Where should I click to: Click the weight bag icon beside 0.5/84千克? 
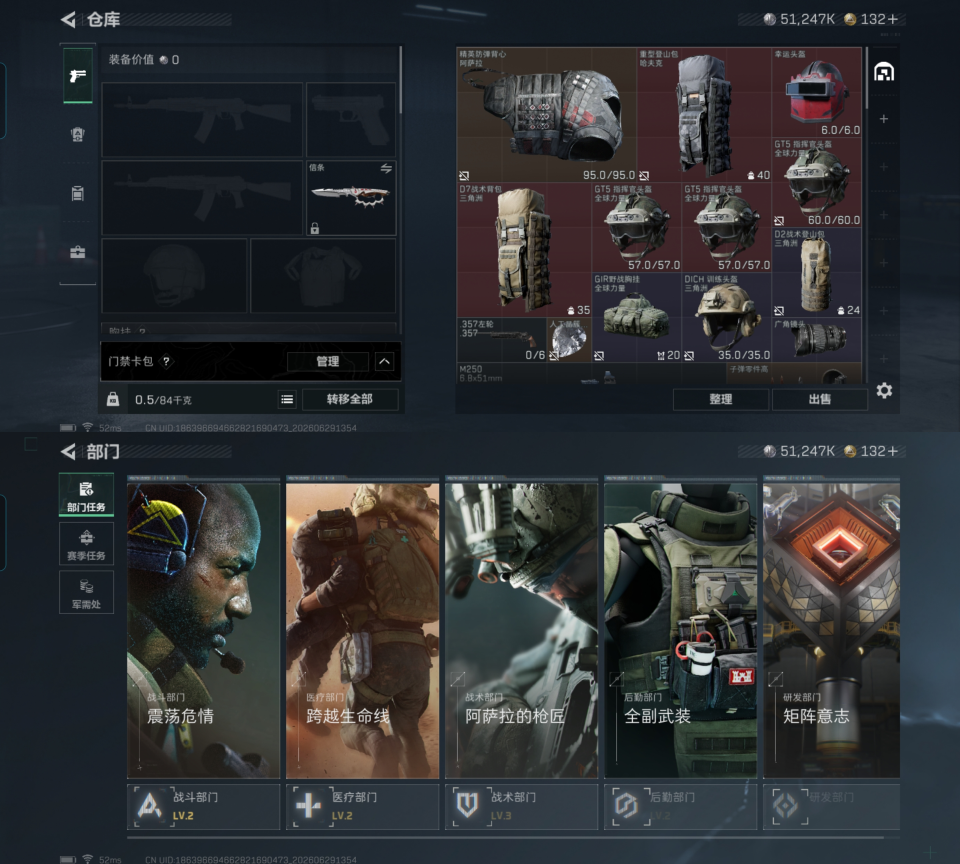[113, 399]
